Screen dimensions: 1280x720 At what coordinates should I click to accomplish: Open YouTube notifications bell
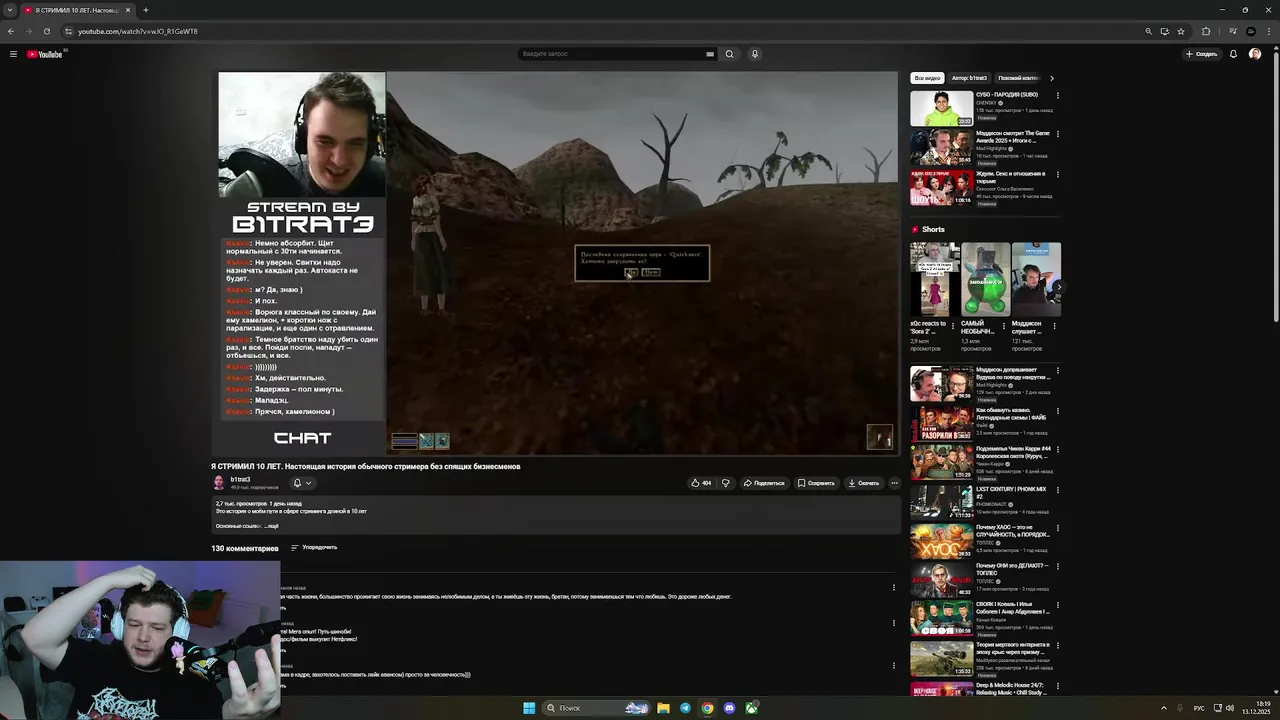(1233, 54)
